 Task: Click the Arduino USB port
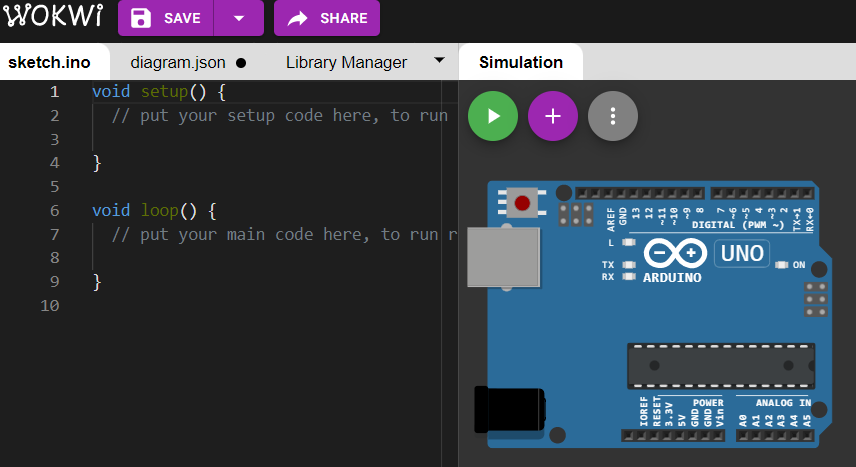click(x=503, y=257)
